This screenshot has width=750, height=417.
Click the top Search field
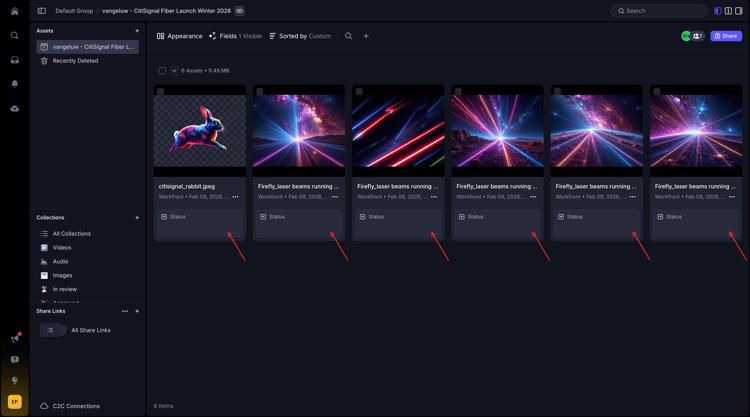659,11
